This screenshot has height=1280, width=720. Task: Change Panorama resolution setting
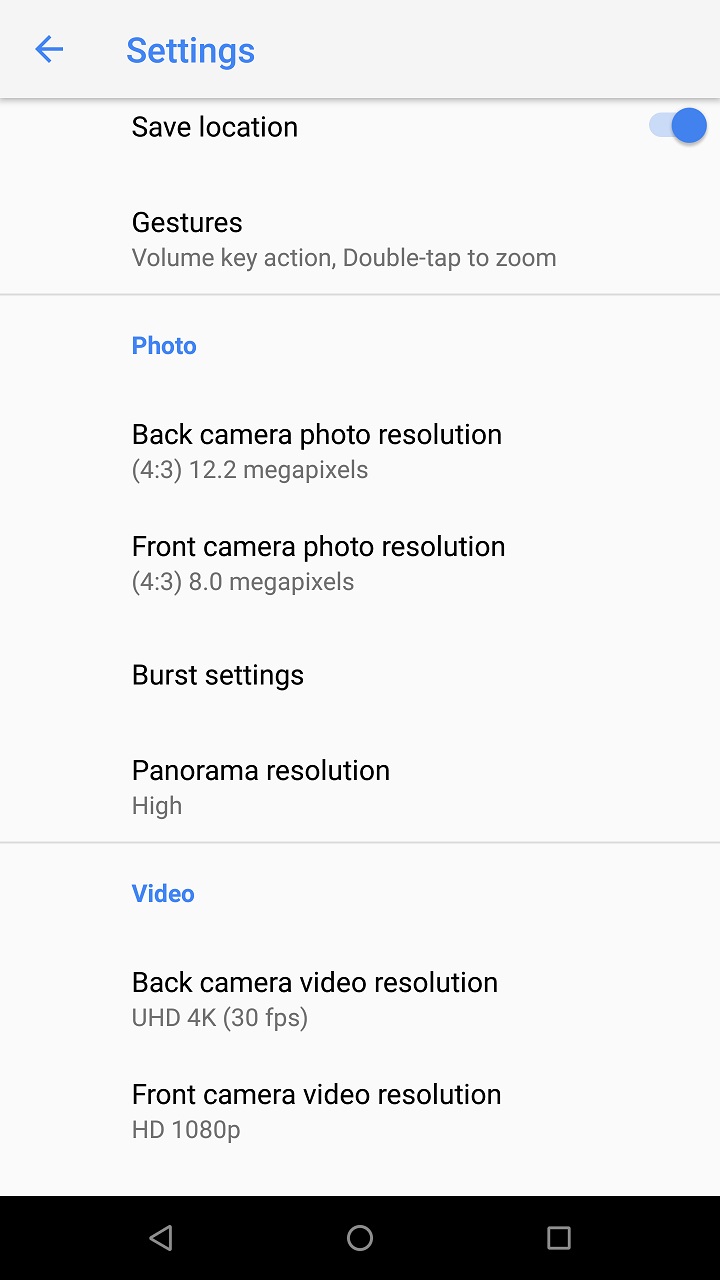tap(360, 787)
